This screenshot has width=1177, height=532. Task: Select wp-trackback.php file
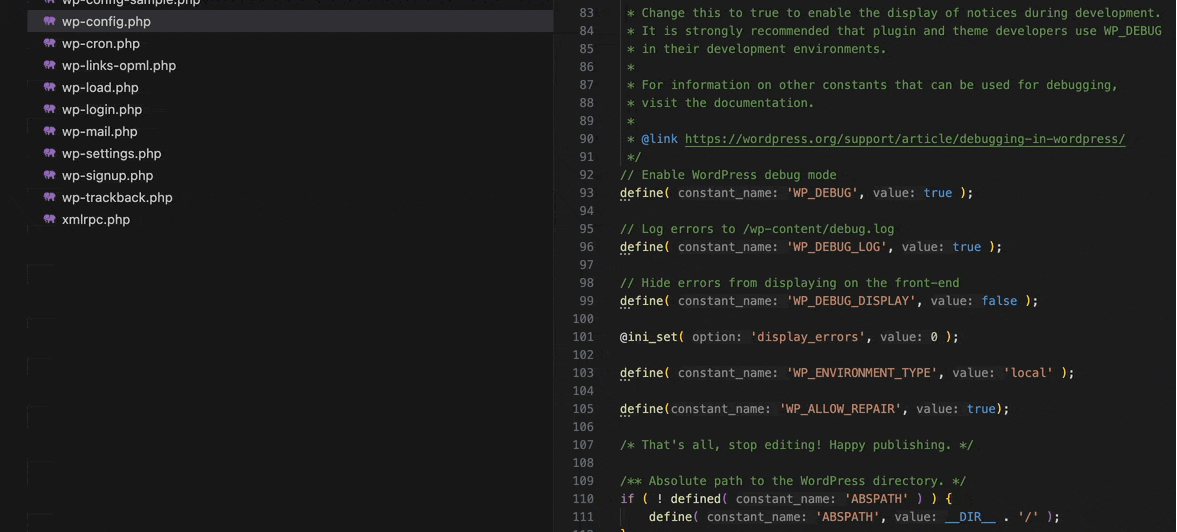(x=117, y=198)
